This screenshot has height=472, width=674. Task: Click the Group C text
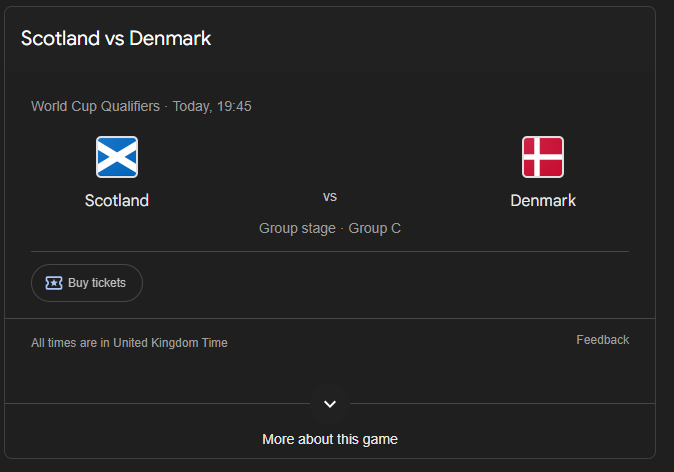375,228
